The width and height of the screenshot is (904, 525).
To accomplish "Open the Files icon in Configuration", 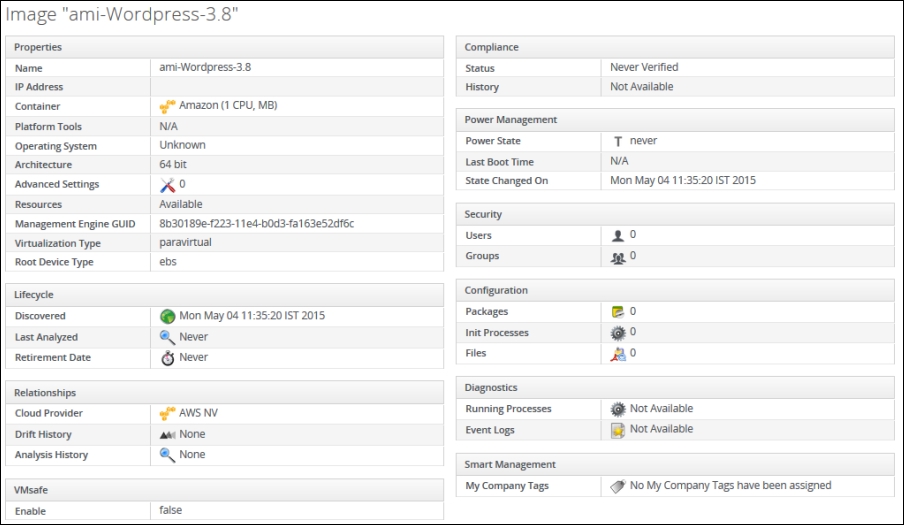I will (617, 354).
